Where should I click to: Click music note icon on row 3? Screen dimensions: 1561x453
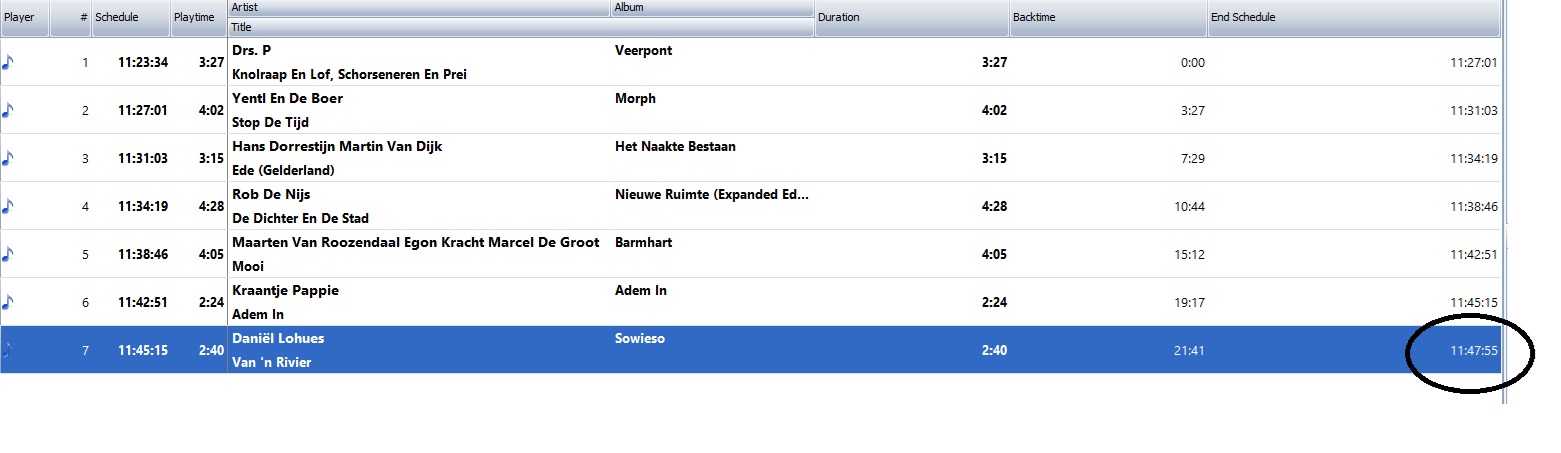tap(8, 158)
